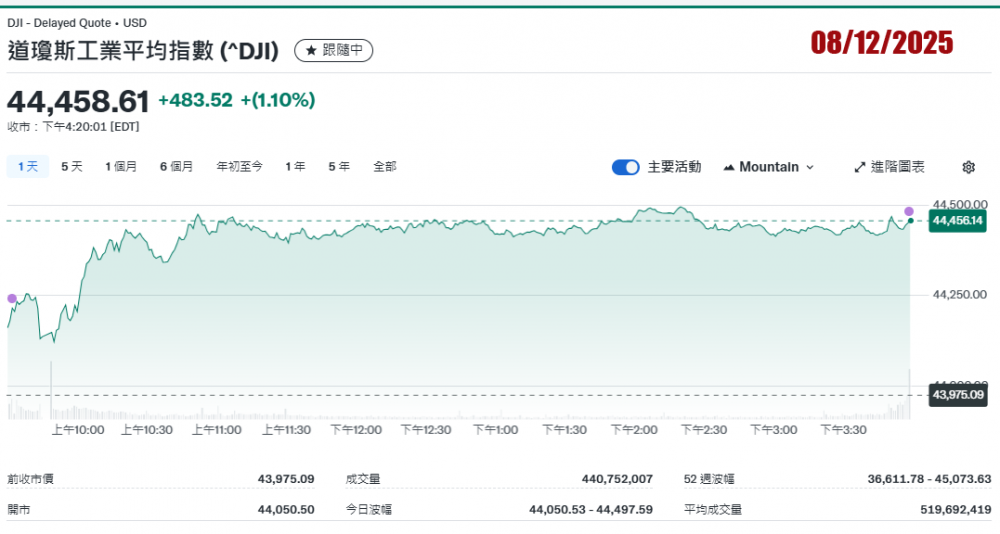This screenshot has height=534, width=1000.
Task: Click the purple event dot at chart end
Action: (909, 211)
